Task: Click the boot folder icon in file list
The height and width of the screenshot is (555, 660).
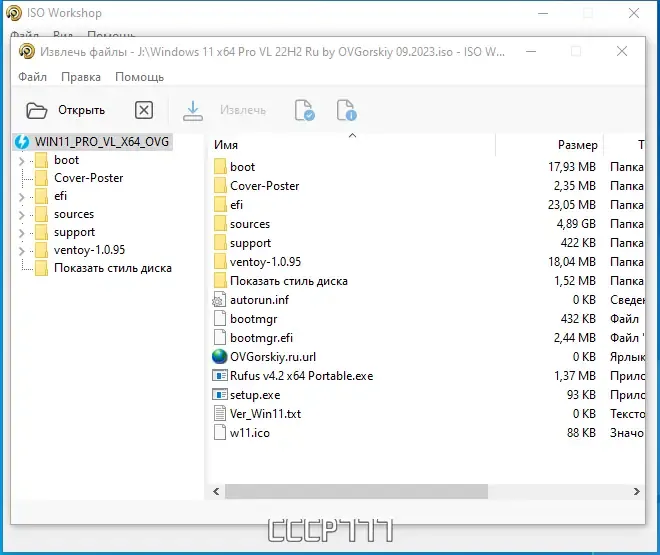Action: (x=220, y=167)
